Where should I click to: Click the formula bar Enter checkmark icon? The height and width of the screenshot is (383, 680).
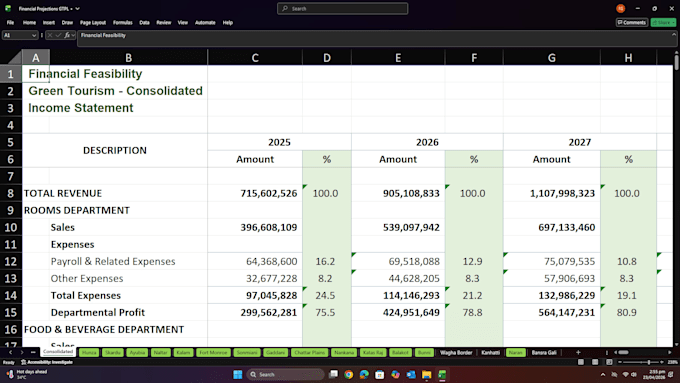tap(59, 36)
